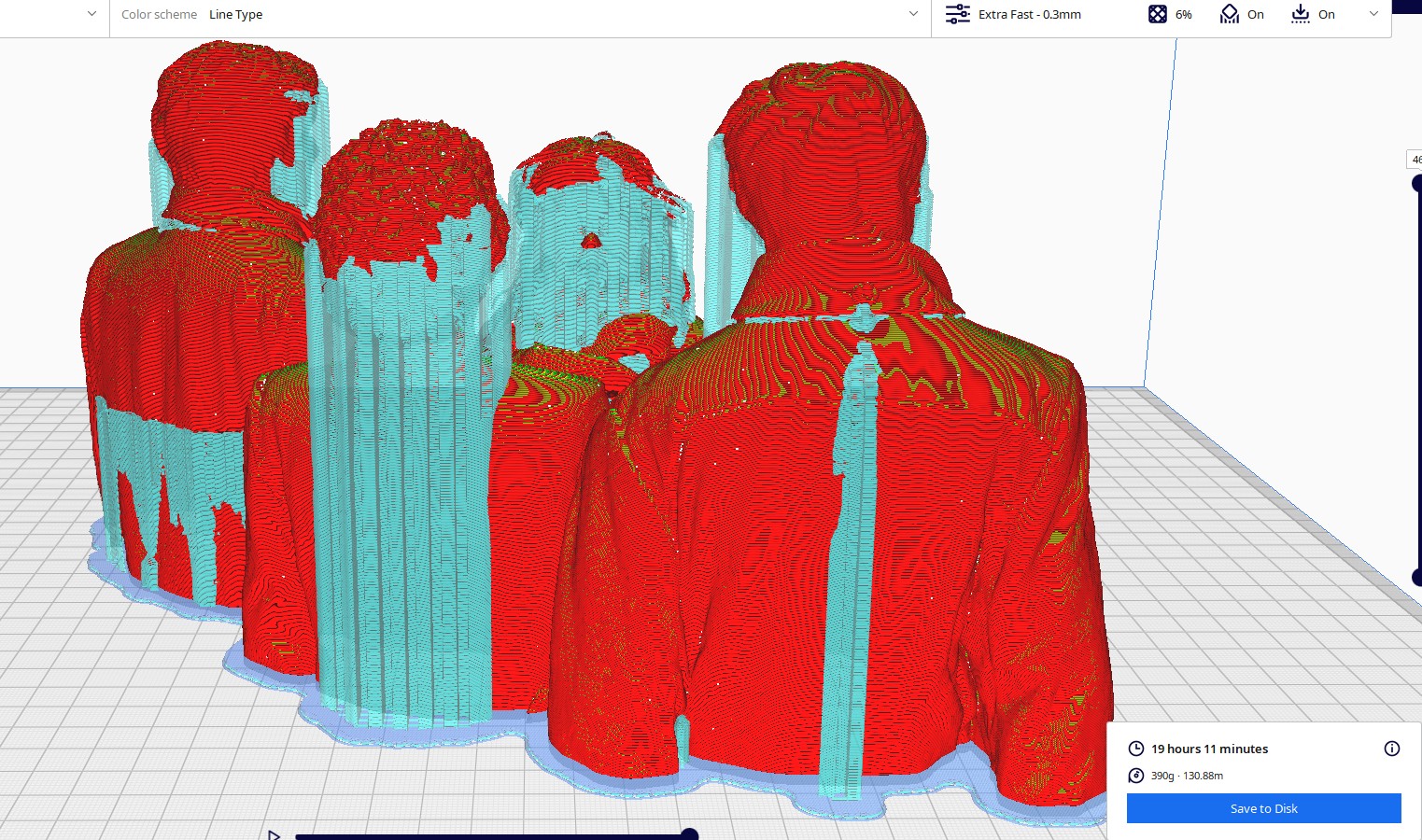Expand the print settings panel chevron
Viewport: 1422px width, 840px height.
[1373, 14]
